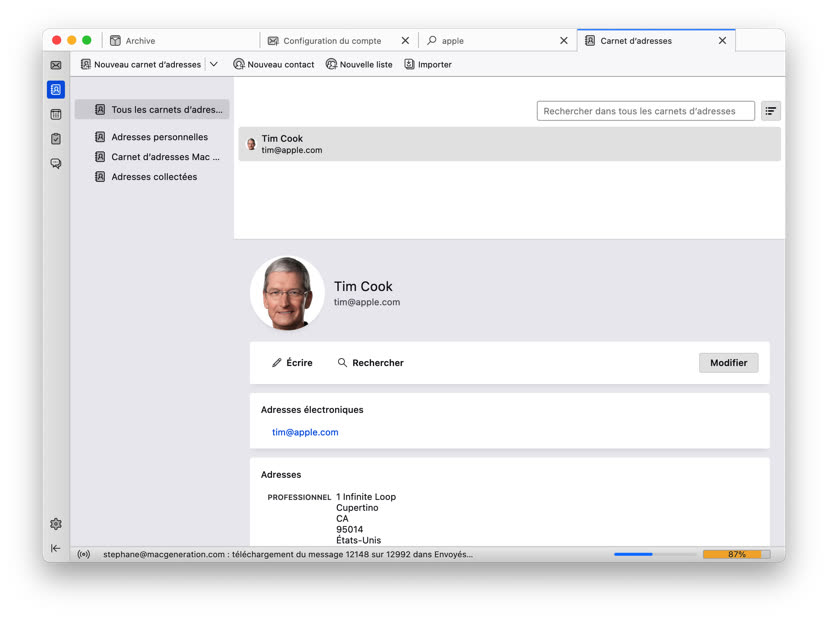Select Adresses personnelles address book
This screenshot has width=828, height=618.
click(152, 137)
